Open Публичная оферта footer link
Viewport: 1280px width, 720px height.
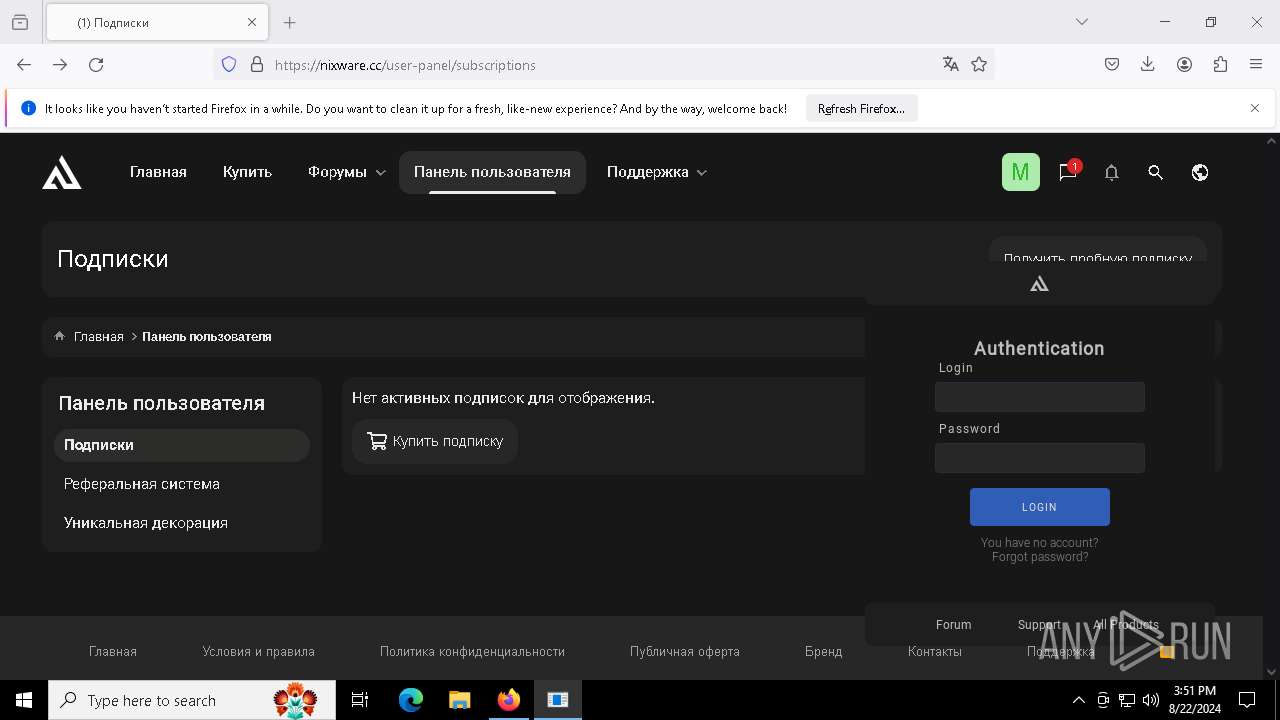[684, 651]
